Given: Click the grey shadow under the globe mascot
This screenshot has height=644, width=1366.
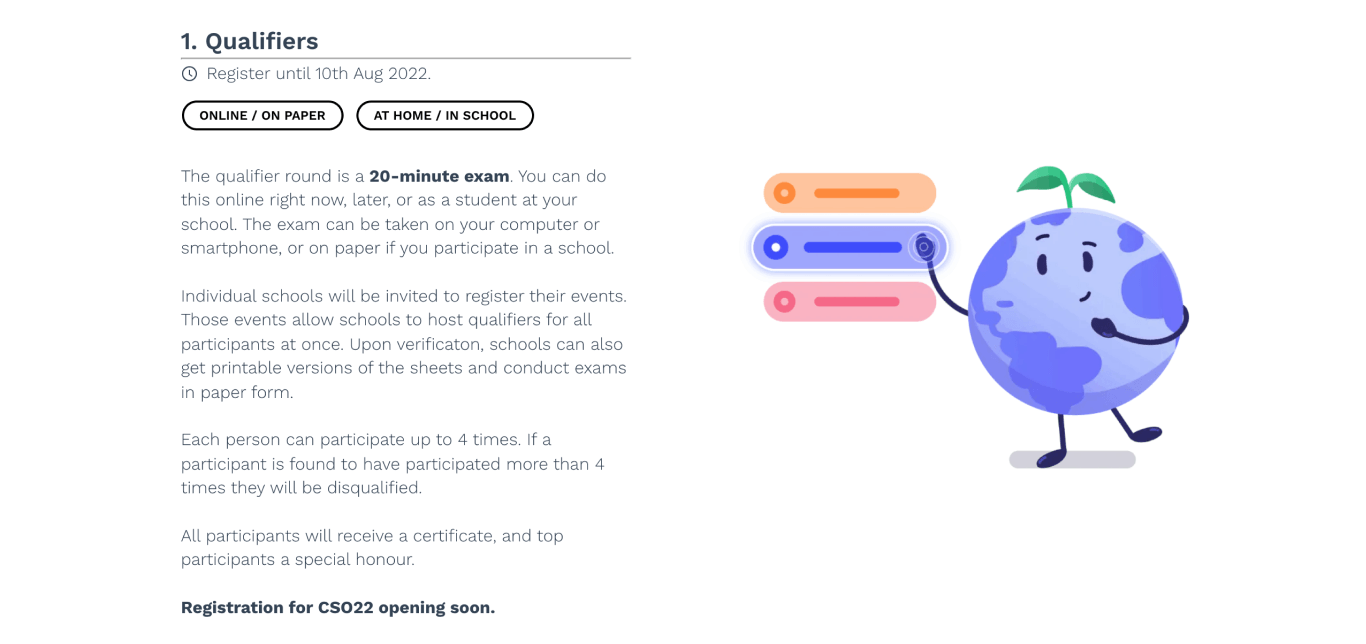Looking at the screenshot, I should (x=1072, y=460).
